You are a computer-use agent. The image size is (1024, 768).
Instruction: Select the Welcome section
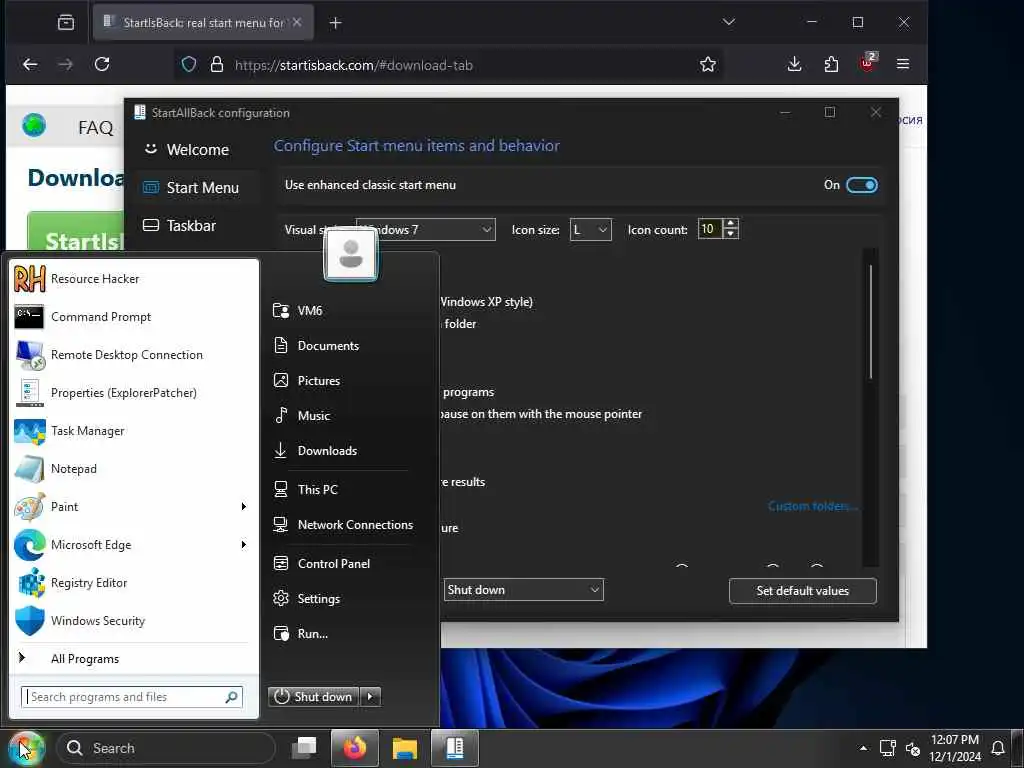197,150
